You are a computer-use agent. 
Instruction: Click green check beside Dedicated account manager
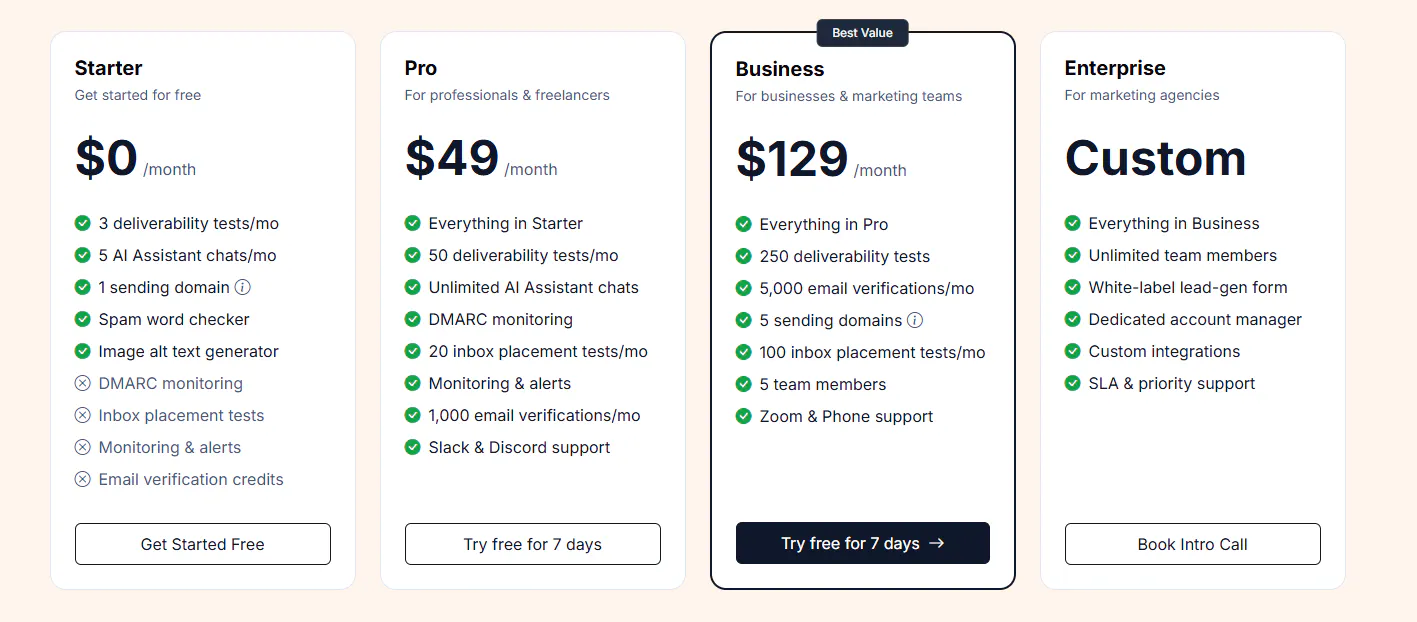1073,319
